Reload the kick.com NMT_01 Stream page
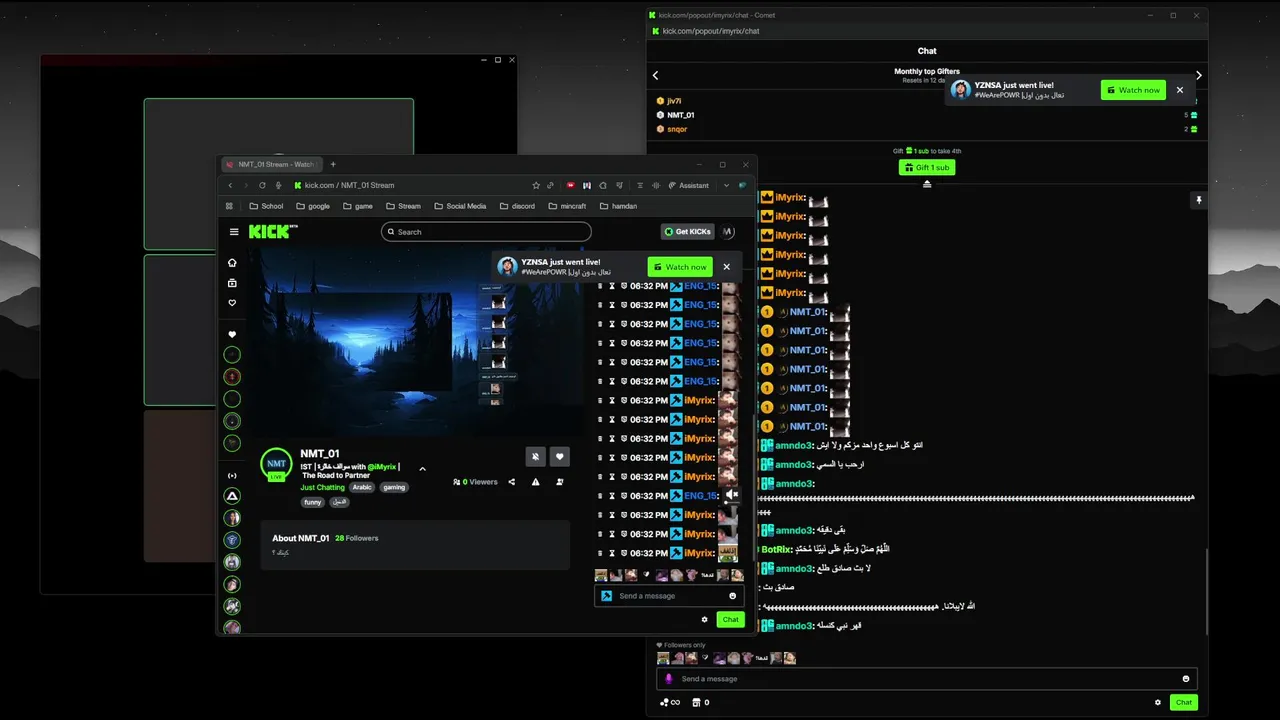Image resolution: width=1280 pixels, height=720 pixels. click(262, 185)
